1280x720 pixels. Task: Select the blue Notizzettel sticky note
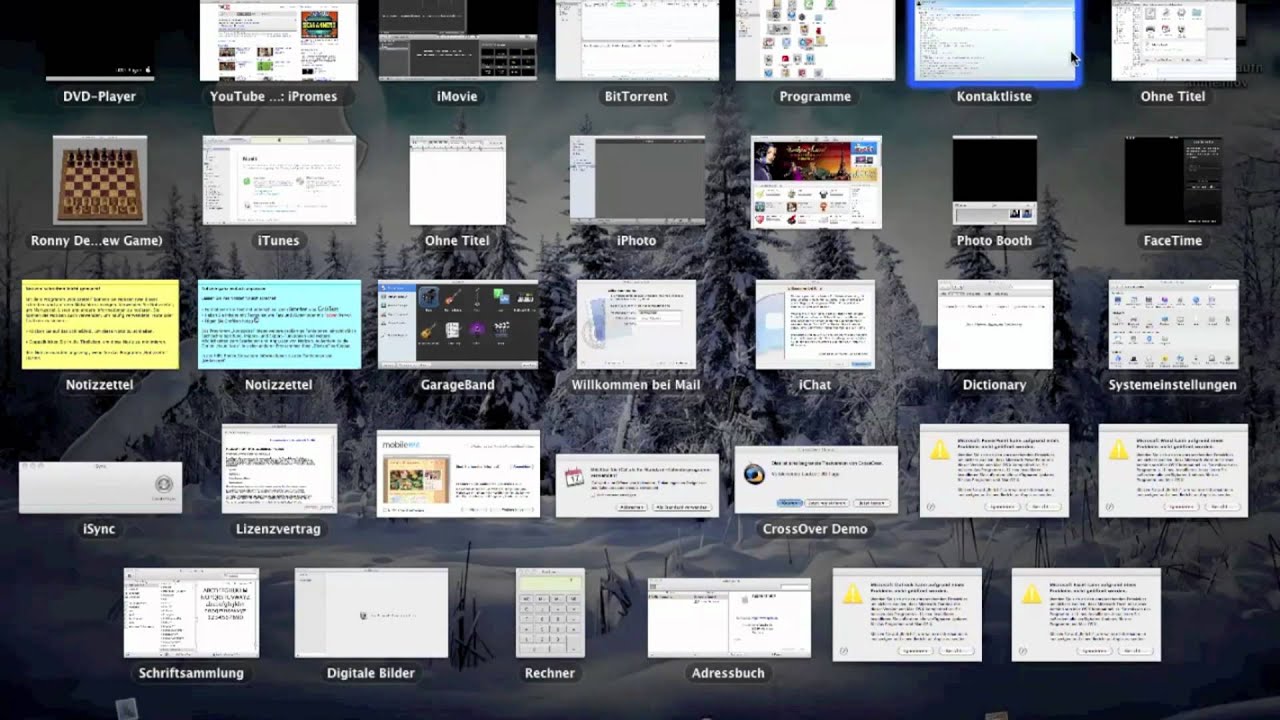(x=279, y=324)
